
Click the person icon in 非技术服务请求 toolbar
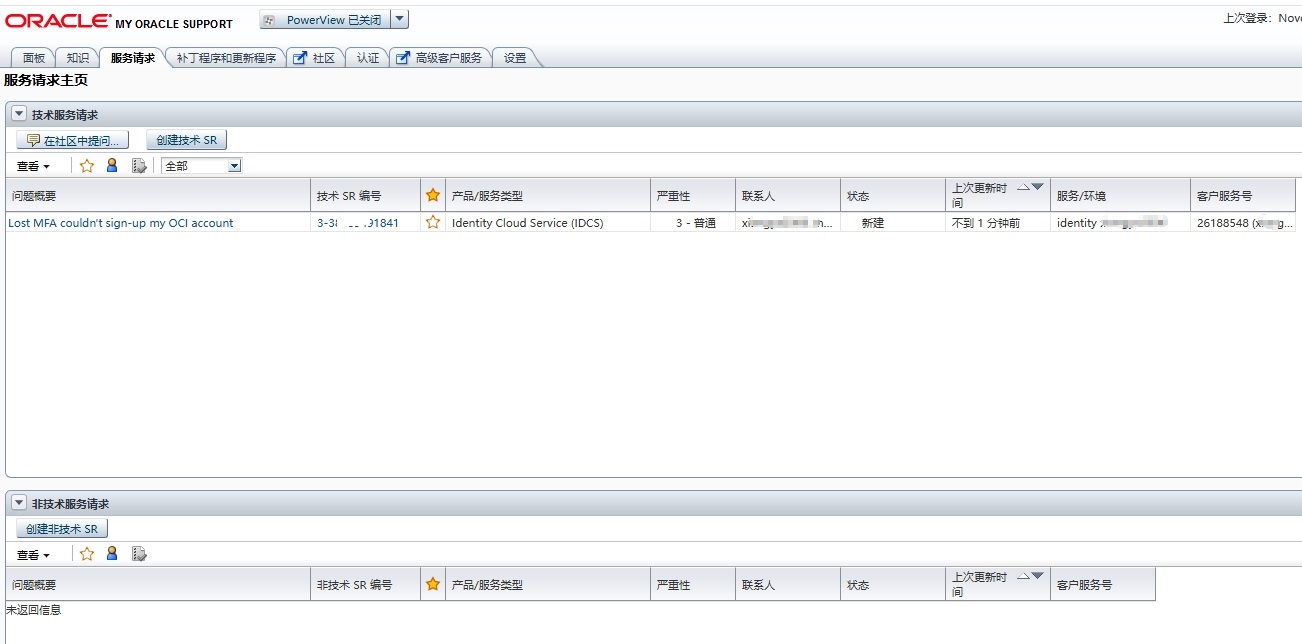click(x=112, y=554)
